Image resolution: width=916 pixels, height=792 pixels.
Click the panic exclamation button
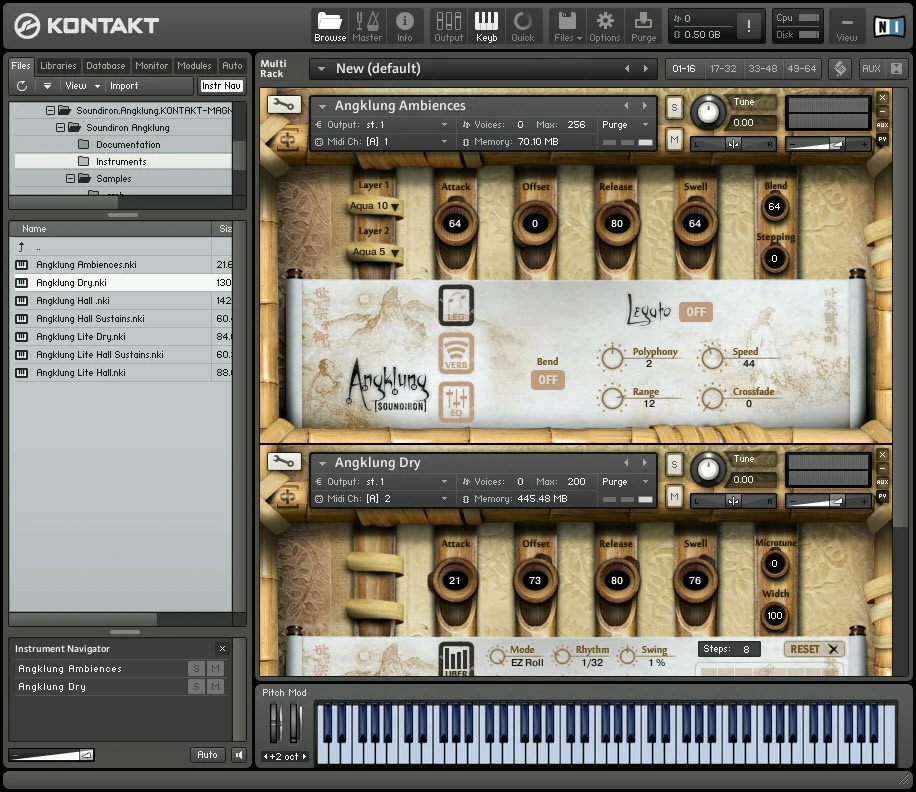tap(748, 26)
